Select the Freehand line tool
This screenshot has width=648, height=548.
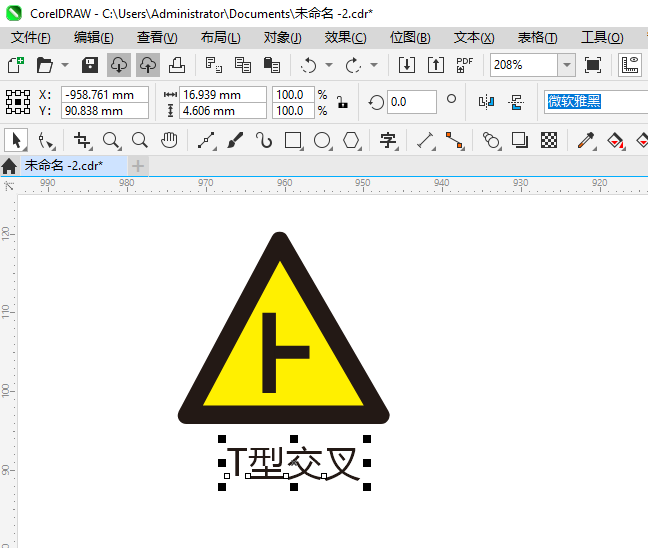(x=207, y=141)
